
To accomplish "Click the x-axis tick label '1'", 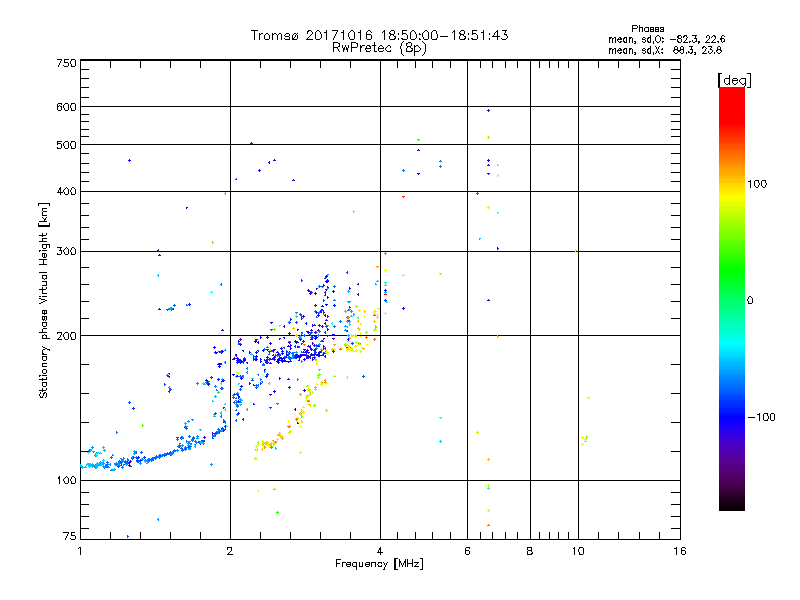I will coord(80,551).
